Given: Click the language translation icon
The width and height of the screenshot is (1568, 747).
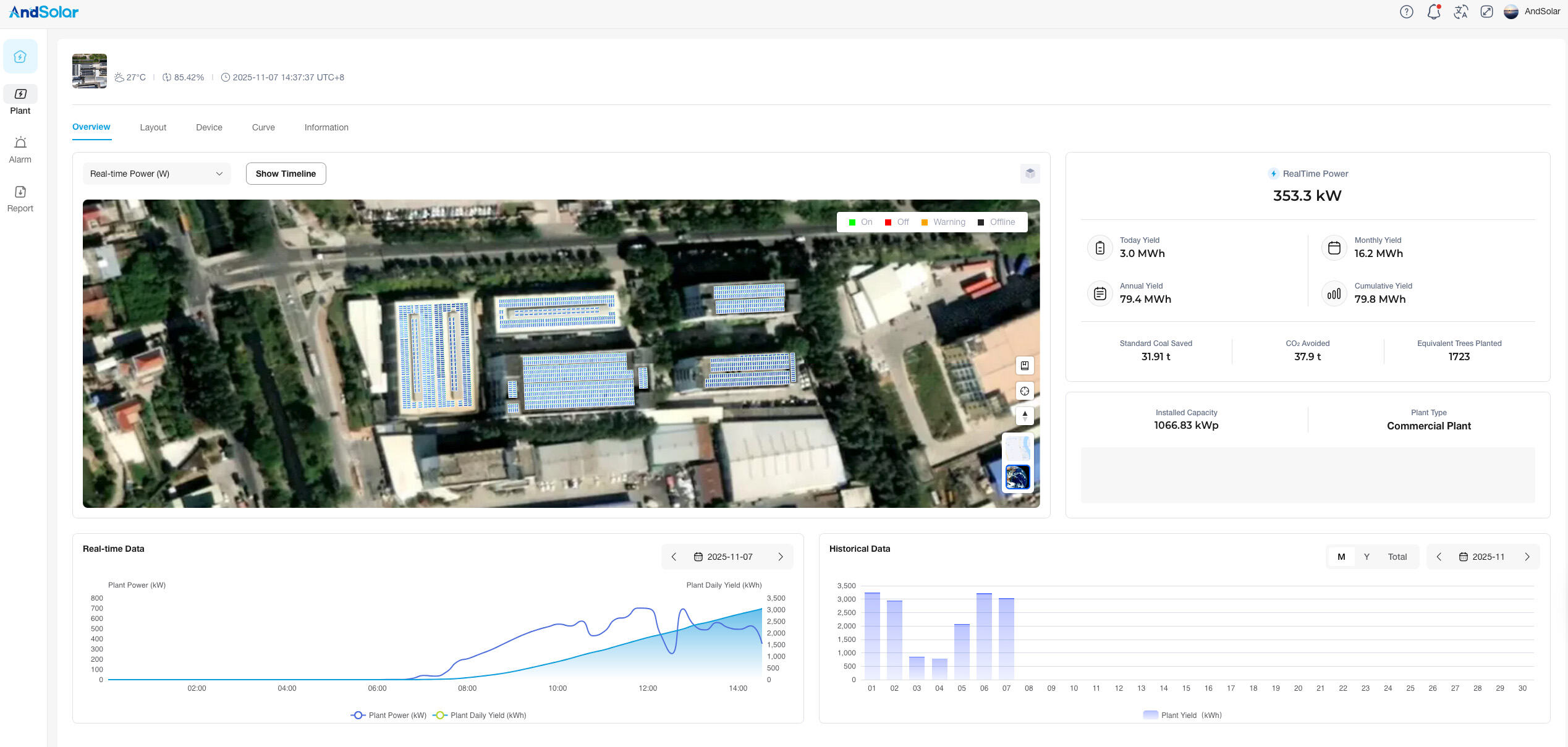Looking at the screenshot, I should pyautogui.click(x=1460, y=12).
